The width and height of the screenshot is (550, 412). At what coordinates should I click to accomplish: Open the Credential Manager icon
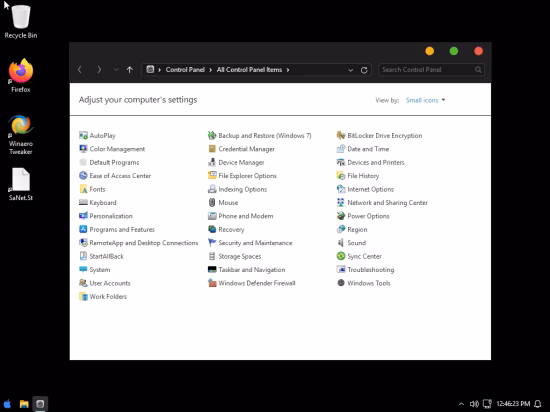pos(212,149)
